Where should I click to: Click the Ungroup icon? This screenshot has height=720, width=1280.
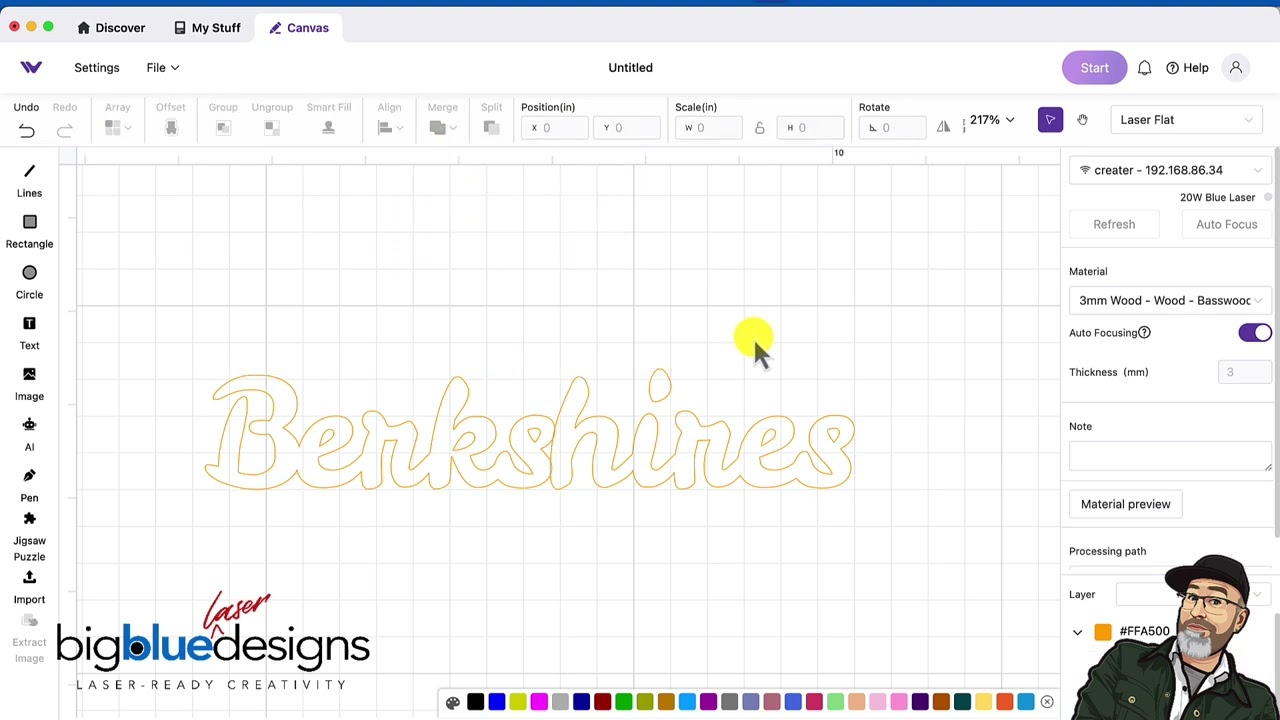(271, 128)
